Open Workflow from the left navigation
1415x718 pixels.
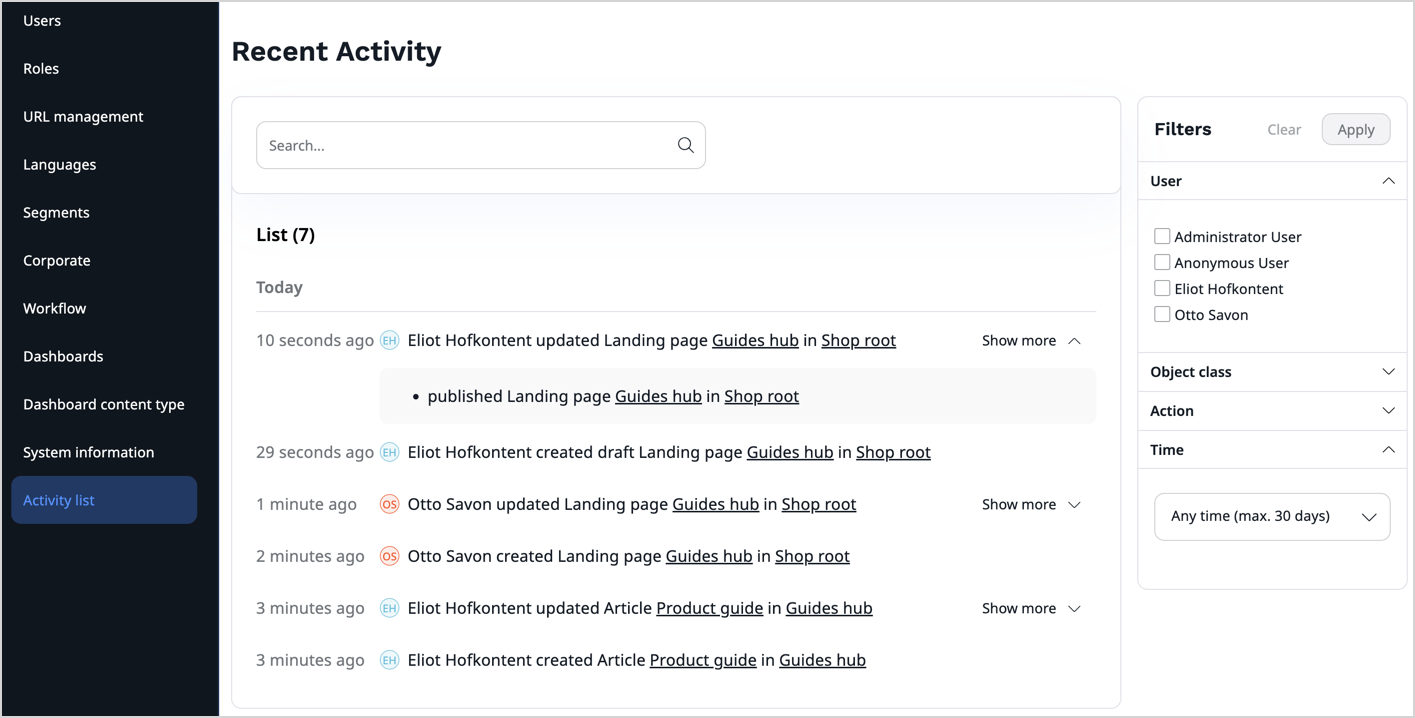(x=54, y=308)
